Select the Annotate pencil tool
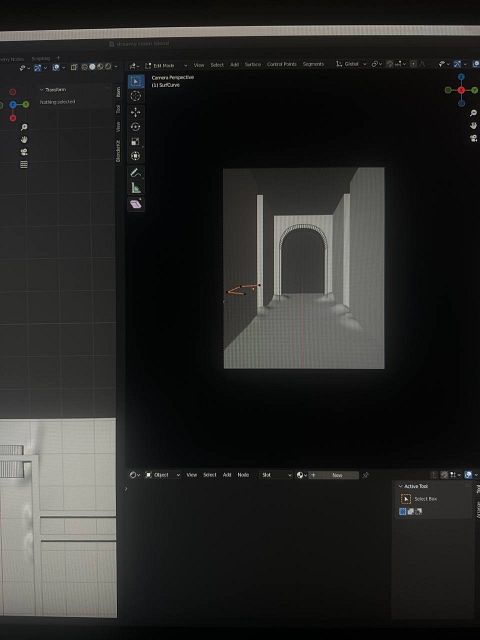Viewport: 480px width, 640px height. (136, 173)
